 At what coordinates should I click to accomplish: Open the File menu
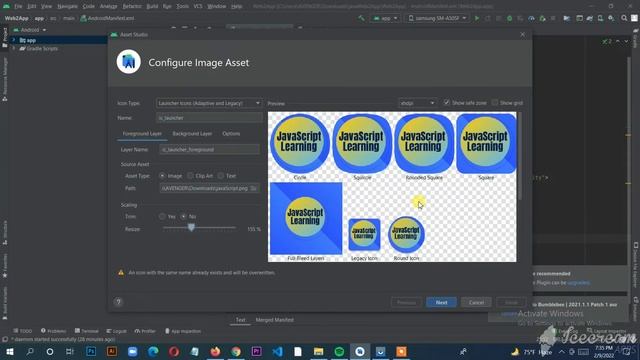point(18,6)
